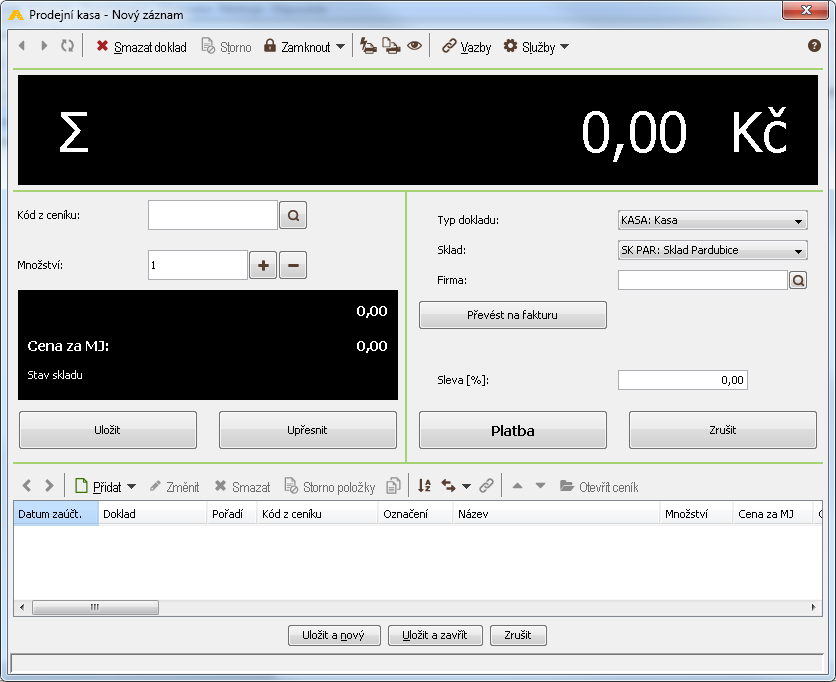
Task: Click Smazat in the items toolbar
Action: 242,486
